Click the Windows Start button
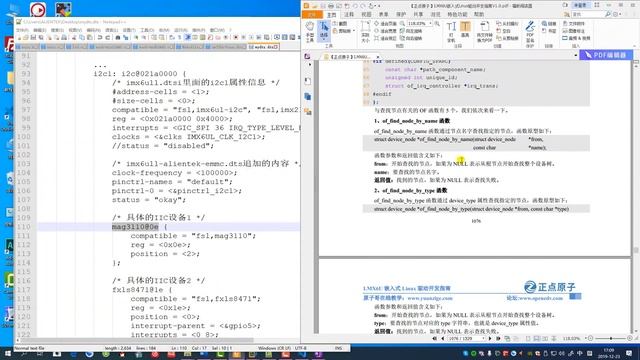The height and width of the screenshot is (360, 640). 7,353
